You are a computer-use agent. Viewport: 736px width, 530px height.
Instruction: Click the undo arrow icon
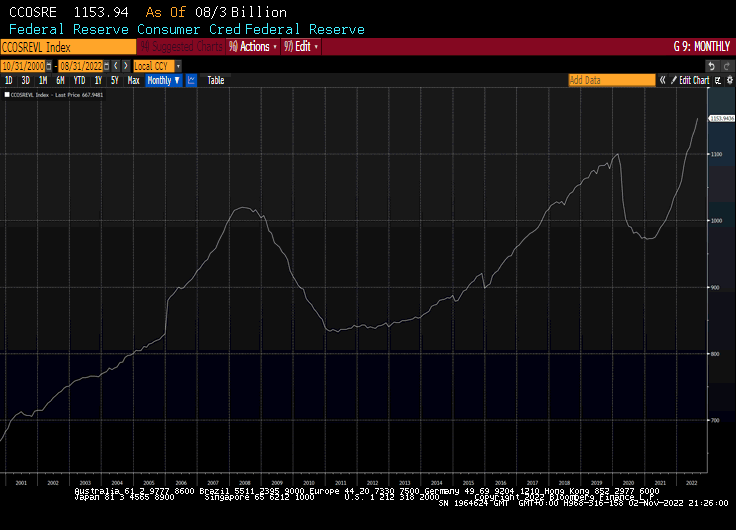coord(711,65)
